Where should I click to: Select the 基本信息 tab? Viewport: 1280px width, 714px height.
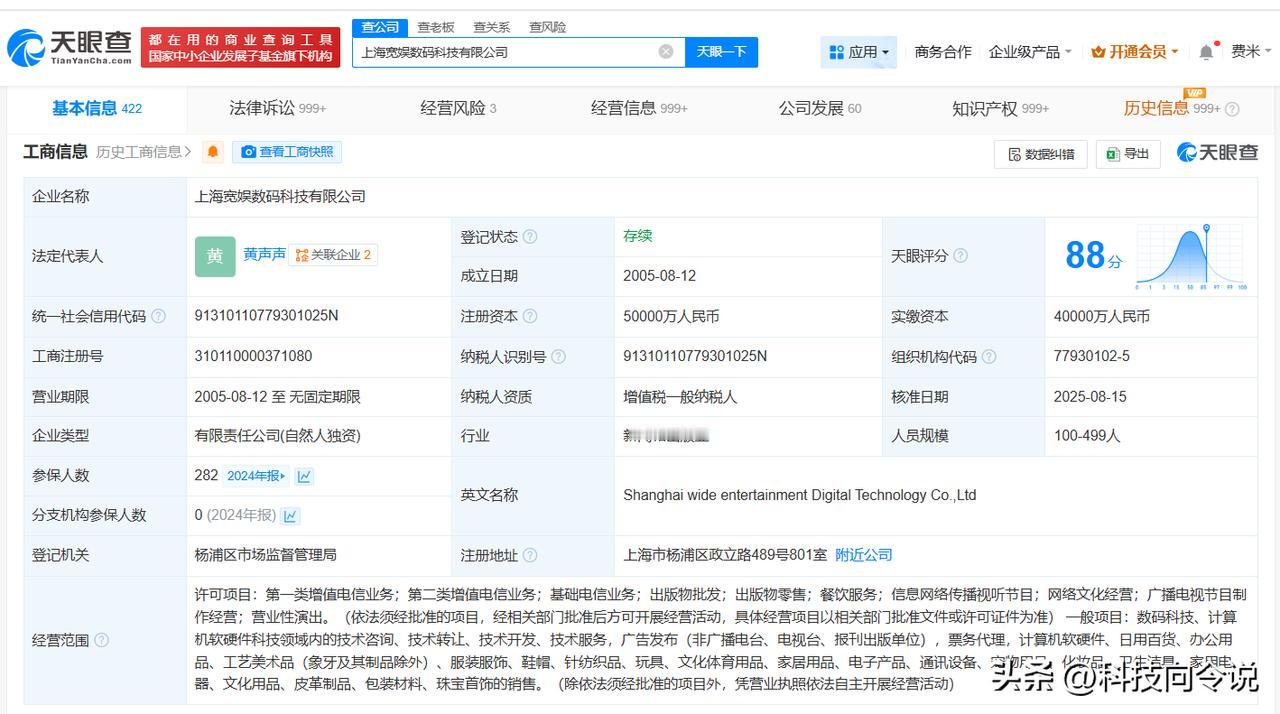coord(97,108)
